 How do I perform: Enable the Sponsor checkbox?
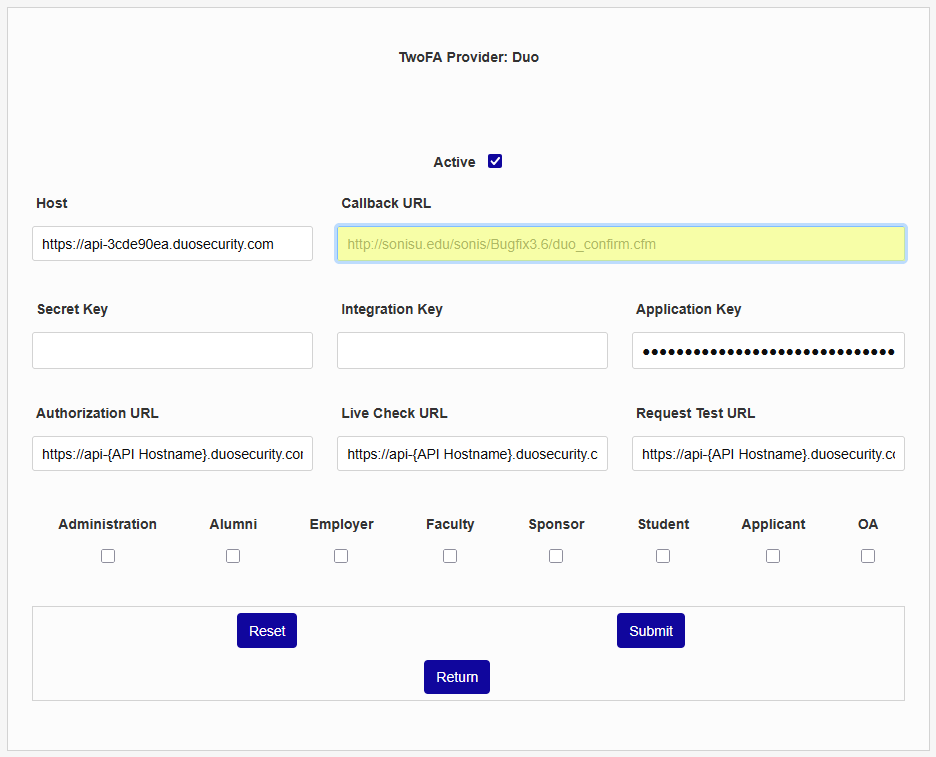point(556,556)
